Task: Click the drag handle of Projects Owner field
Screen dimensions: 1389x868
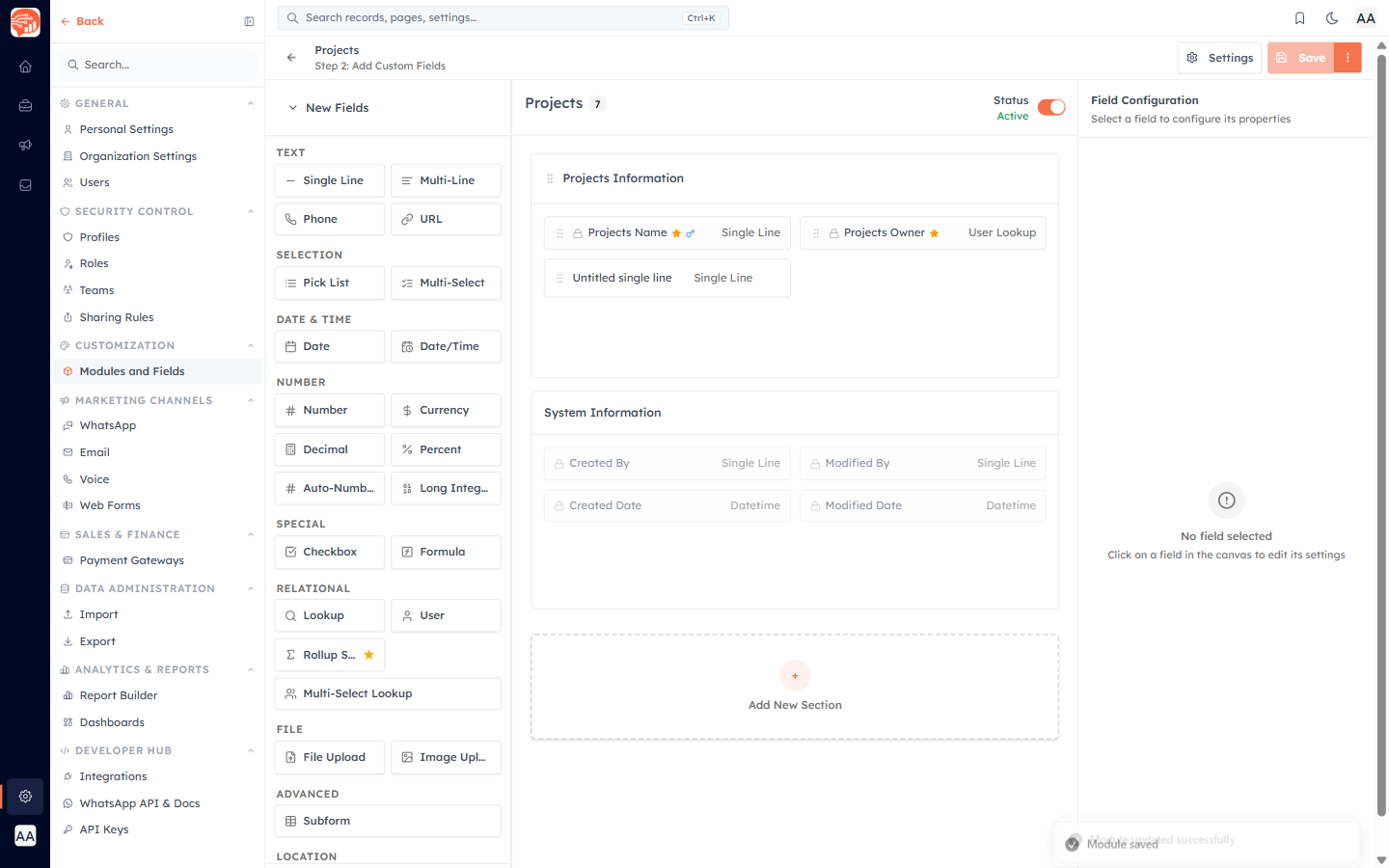Action: 816,233
